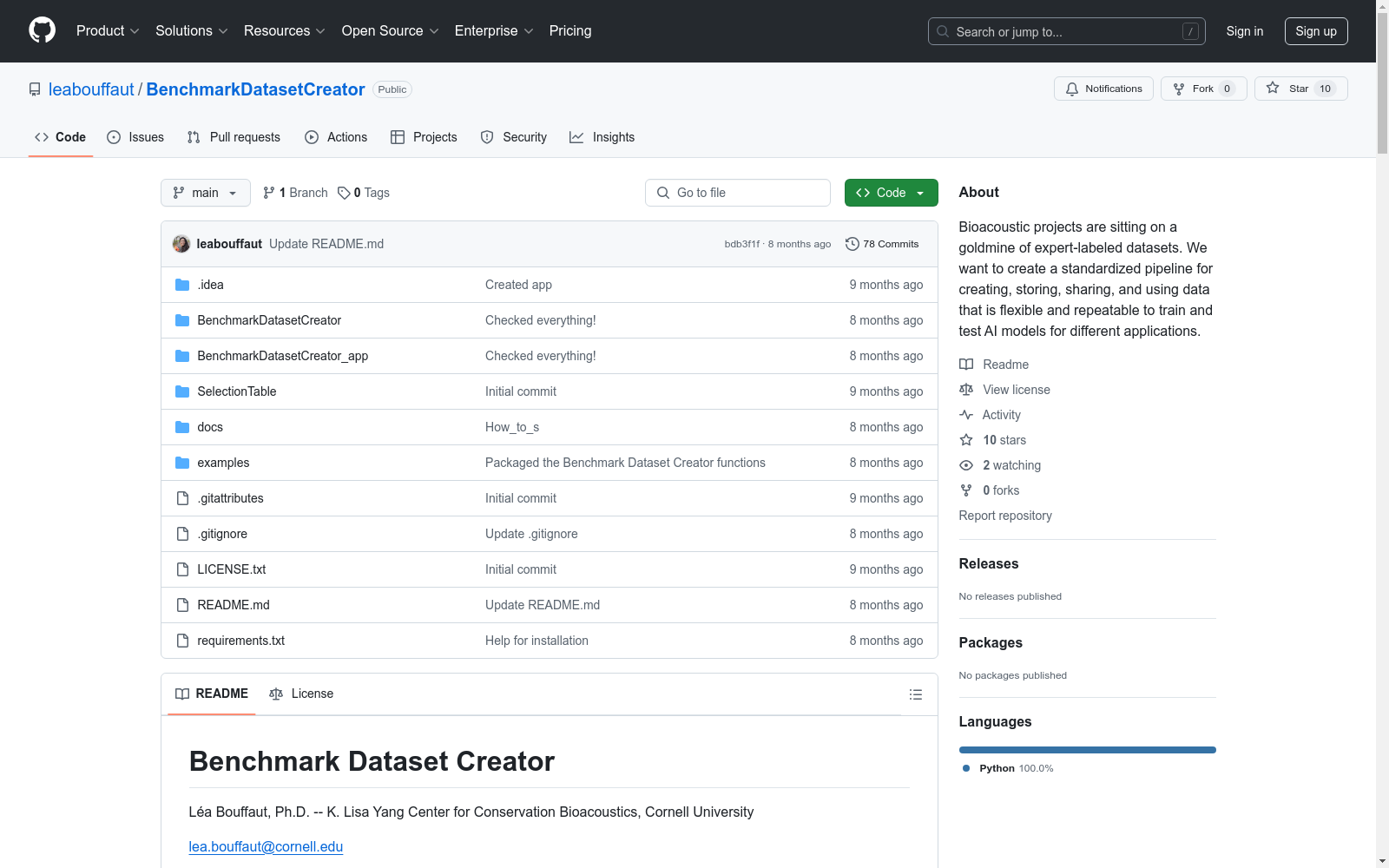The image size is (1389, 868).
Task: Expand the Solutions menu
Action: tap(192, 31)
